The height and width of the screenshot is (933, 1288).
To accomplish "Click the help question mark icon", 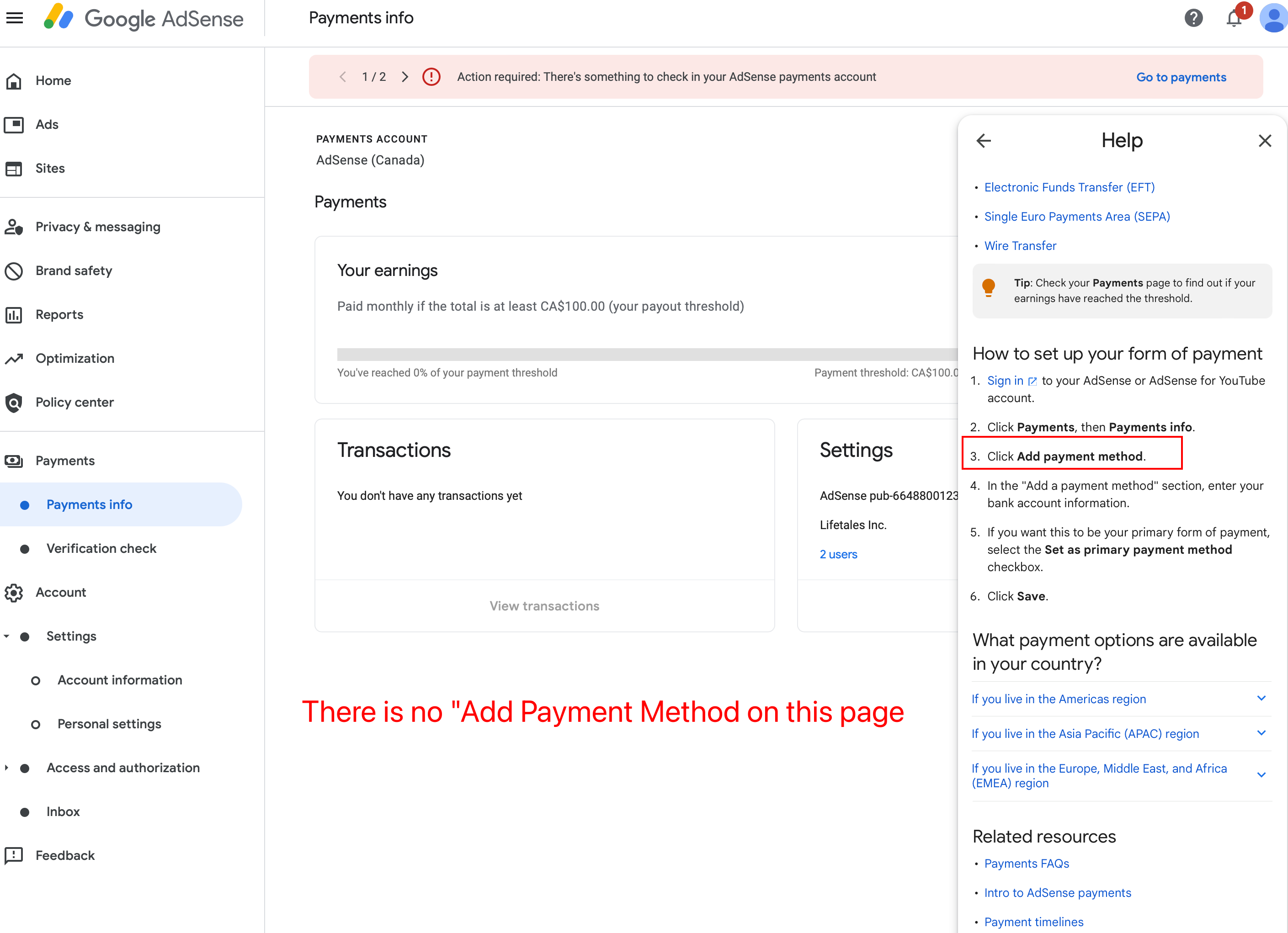I will [1193, 18].
